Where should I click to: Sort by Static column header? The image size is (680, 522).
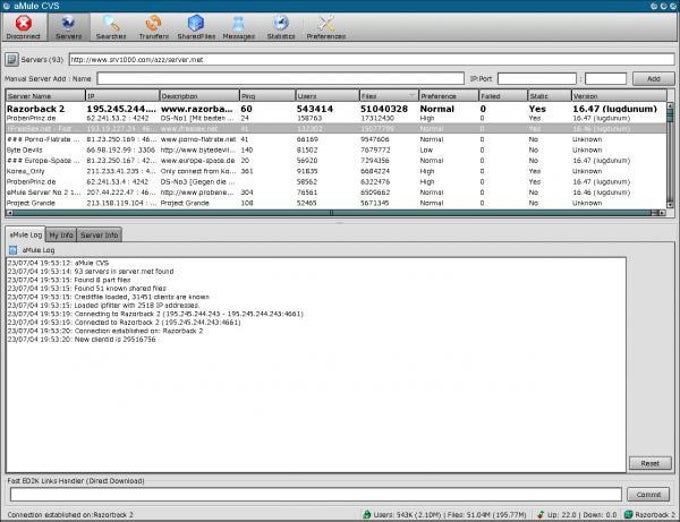click(x=549, y=96)
